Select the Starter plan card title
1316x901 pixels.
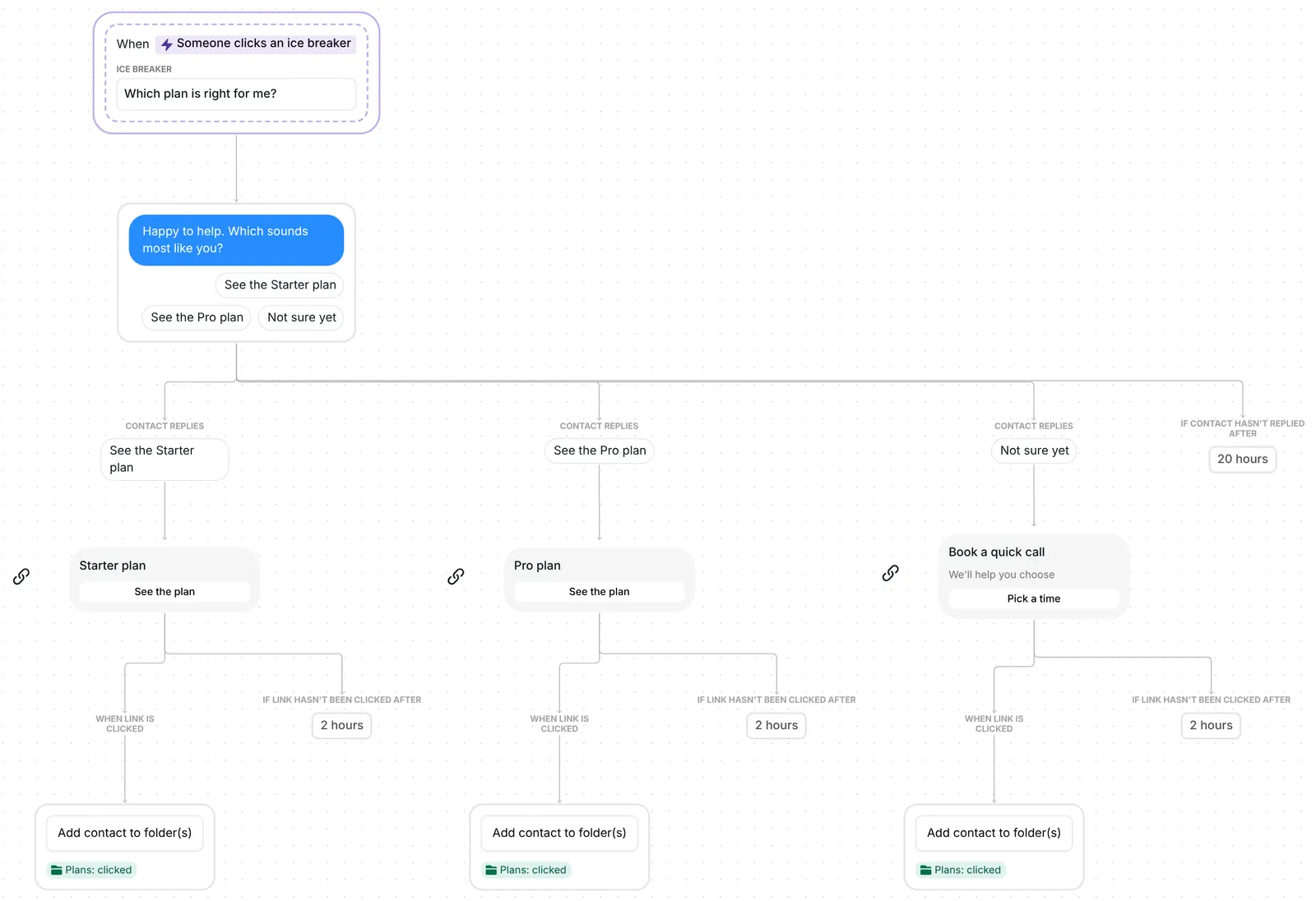pyautogui.click(x=113, y=566)
